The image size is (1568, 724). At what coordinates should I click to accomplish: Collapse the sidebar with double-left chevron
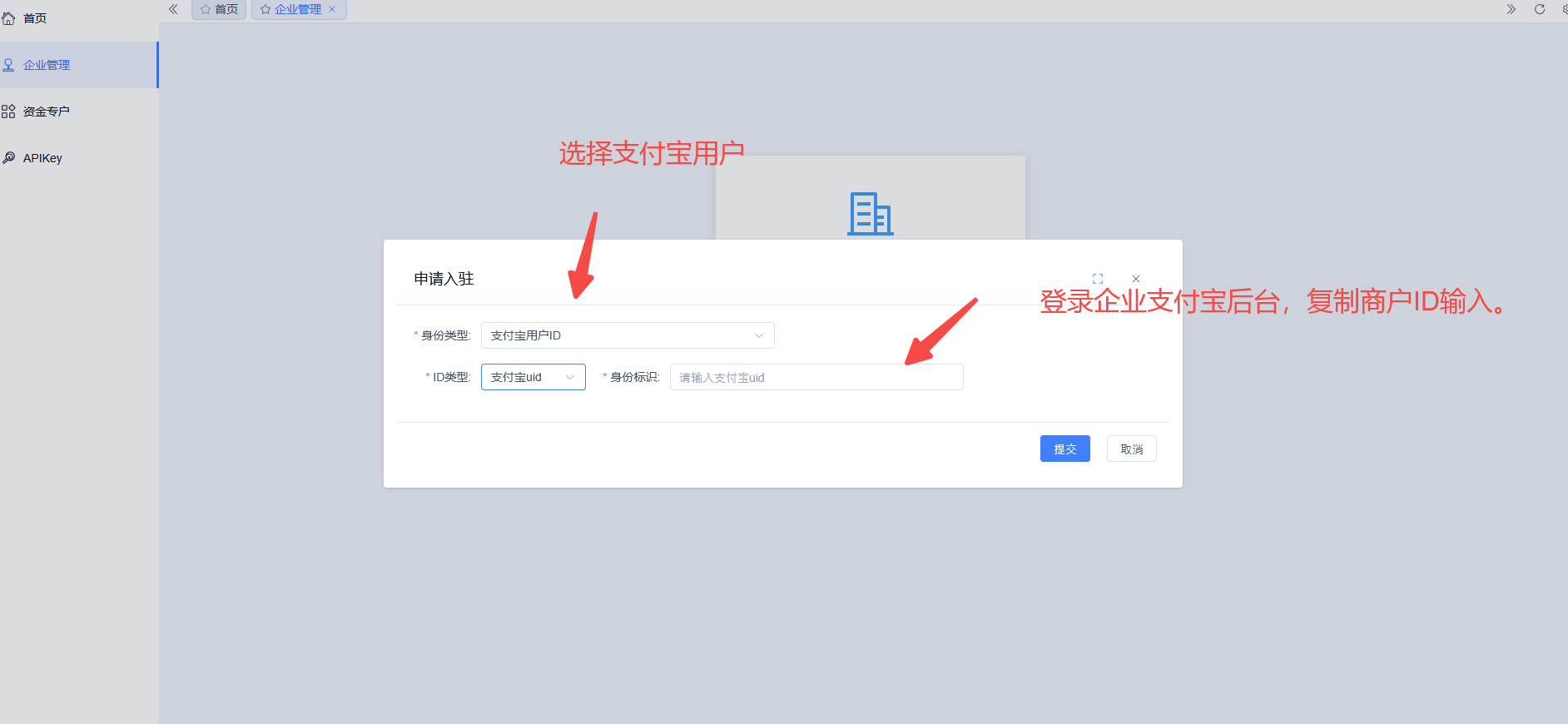point(173,9)
